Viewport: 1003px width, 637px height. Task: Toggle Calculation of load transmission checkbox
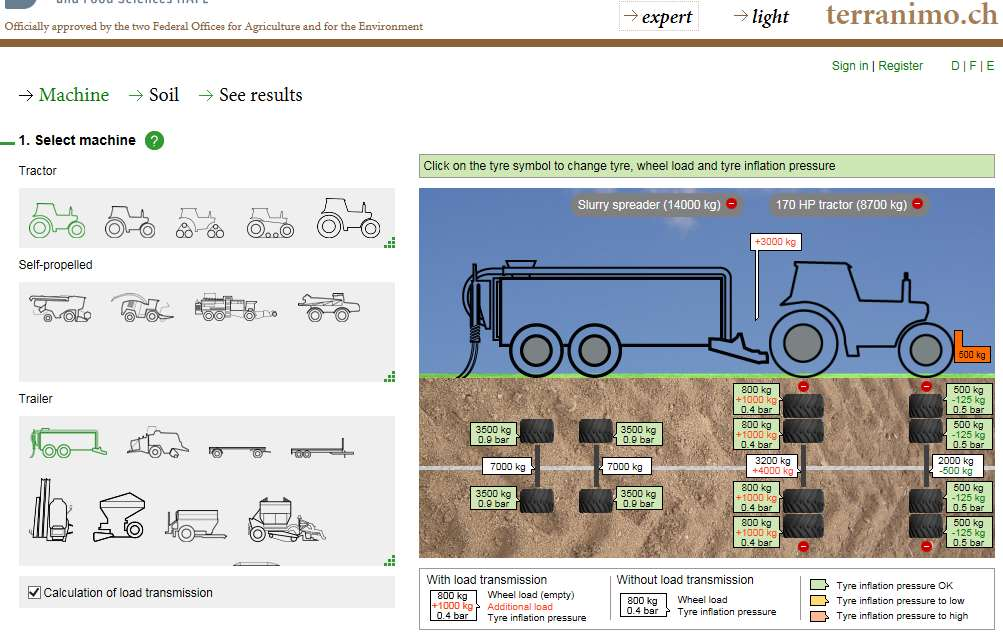pos(35,592)
